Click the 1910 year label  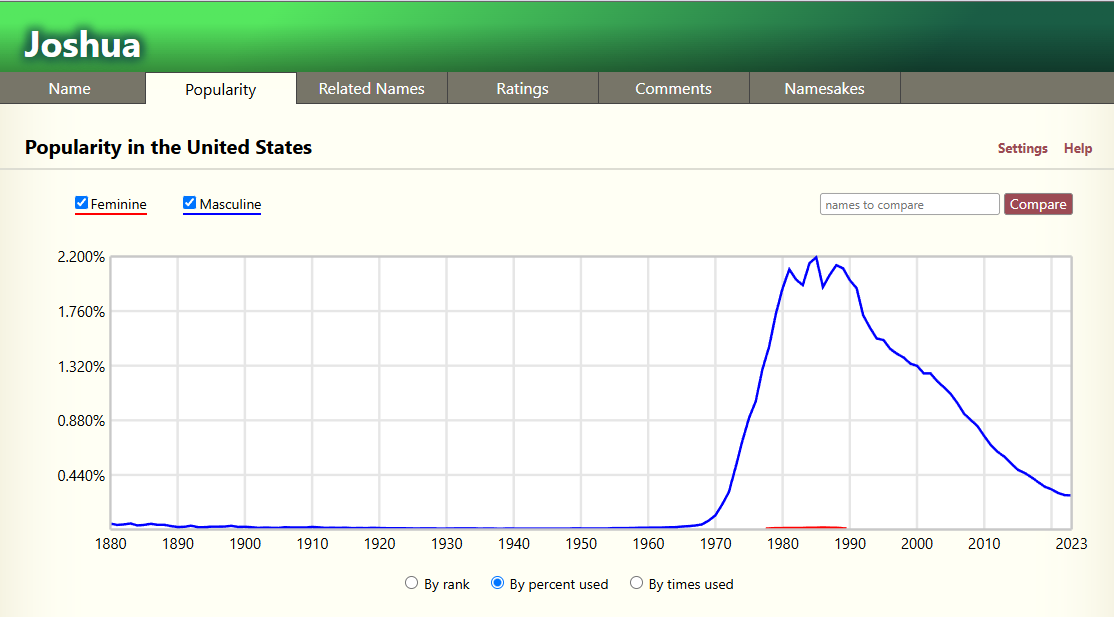tap(312, 544)
